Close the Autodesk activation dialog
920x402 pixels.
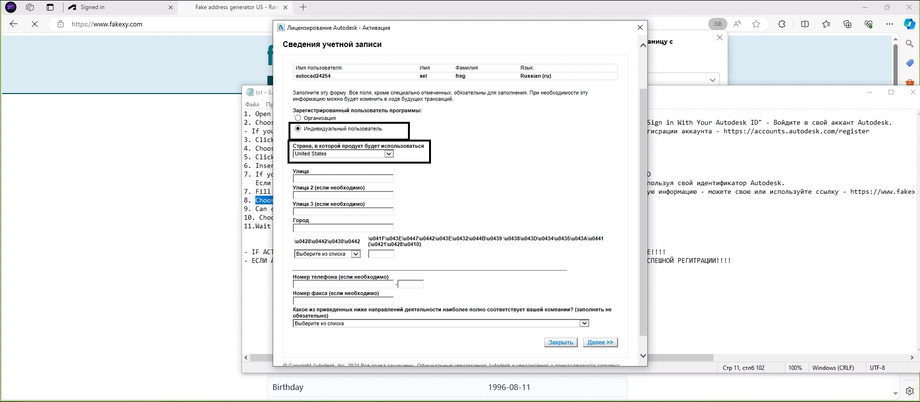tap(640, 27)
